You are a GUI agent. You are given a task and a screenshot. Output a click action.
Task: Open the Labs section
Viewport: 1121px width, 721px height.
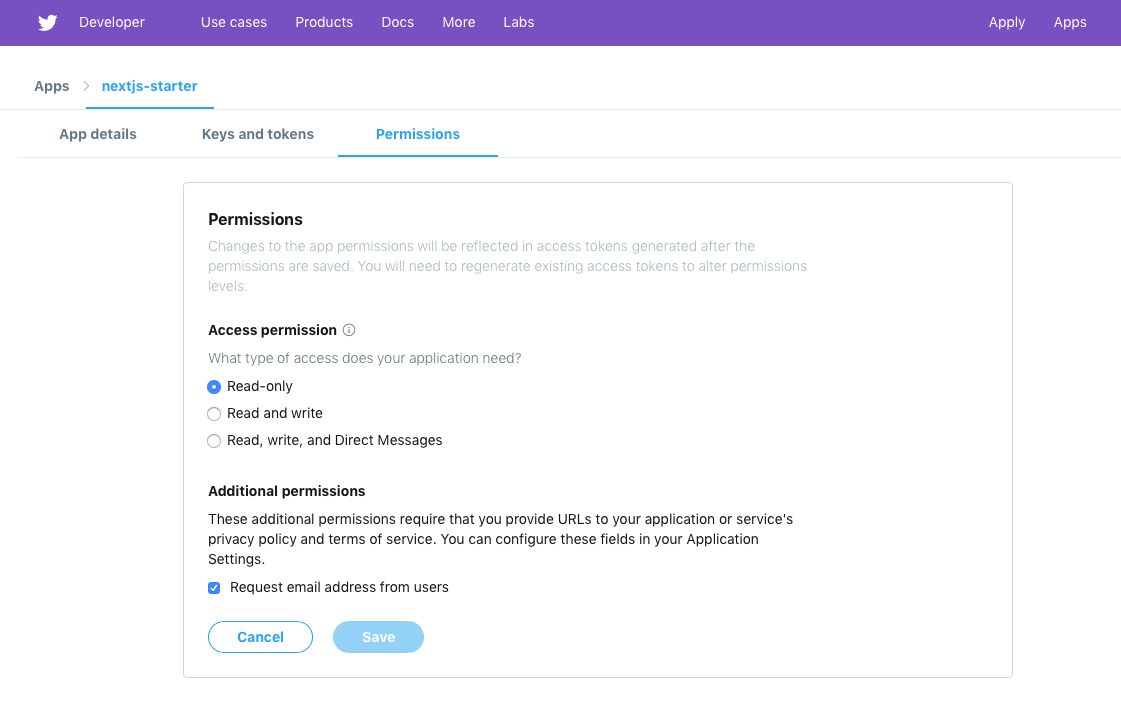coord(518,22)
